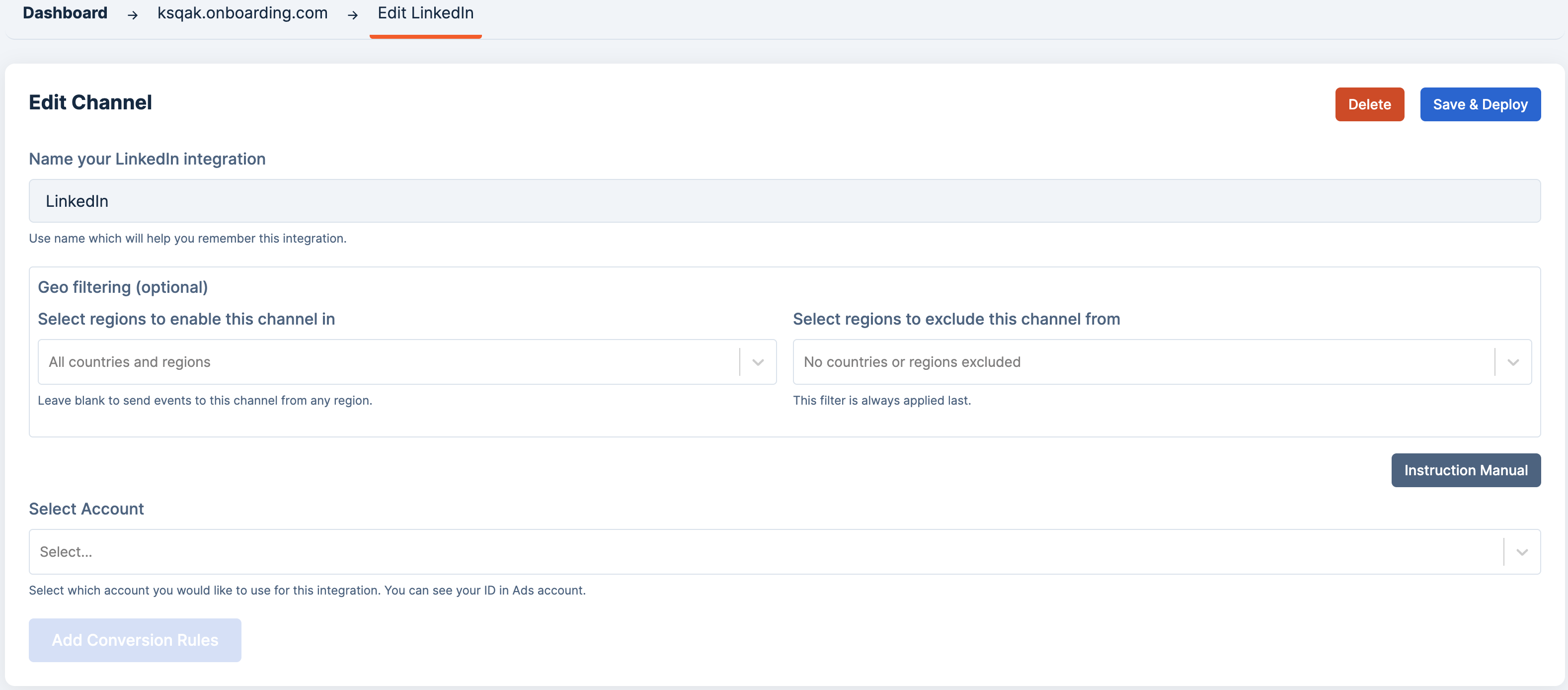The height and width of the screenshot is (690, 1568).
Task: Go to Dashboard breadcrumb link
Action: (x=65, y=13)
